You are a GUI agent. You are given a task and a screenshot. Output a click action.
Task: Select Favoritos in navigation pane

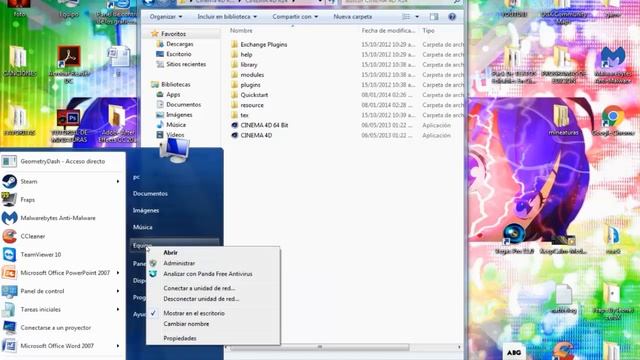173,34
